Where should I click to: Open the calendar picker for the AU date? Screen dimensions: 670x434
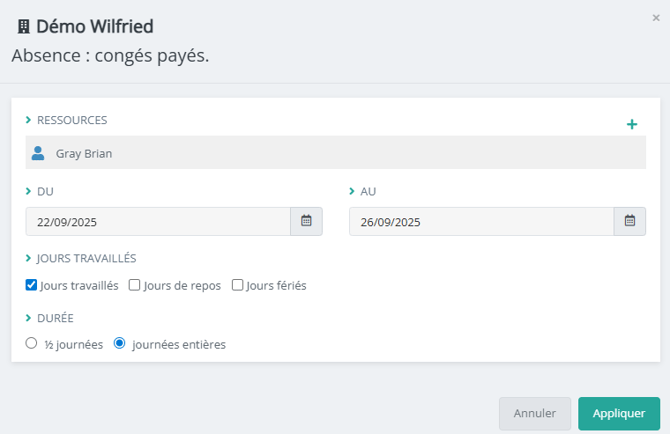point(630,221)
